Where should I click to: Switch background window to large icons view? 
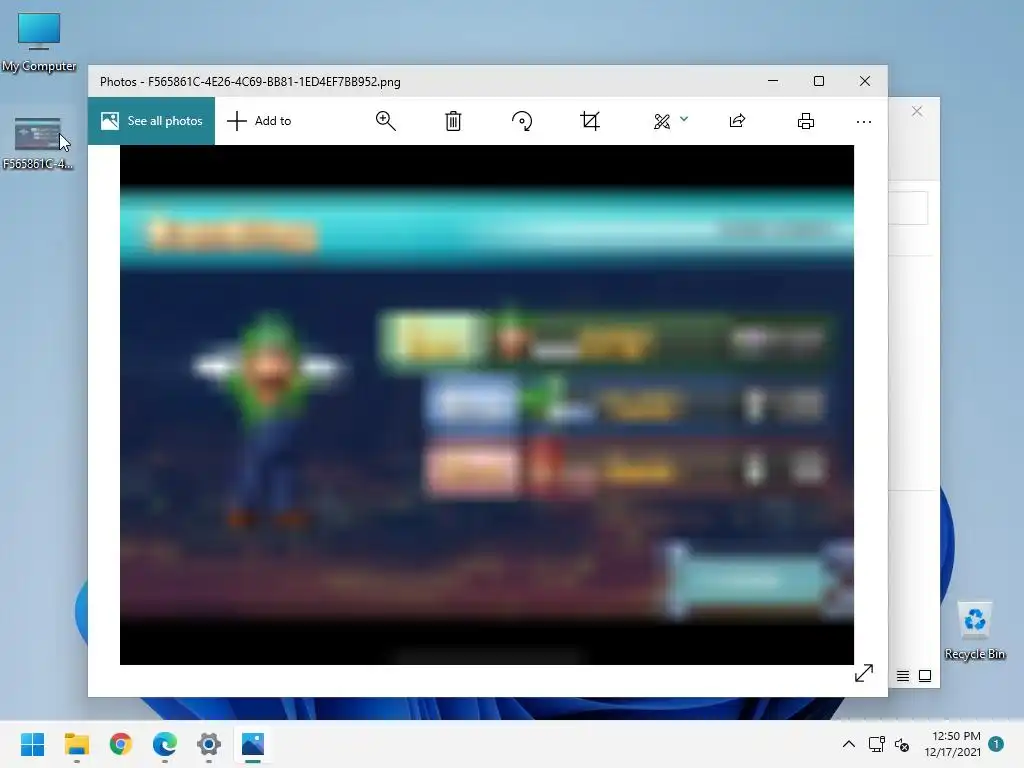(925, 676)
